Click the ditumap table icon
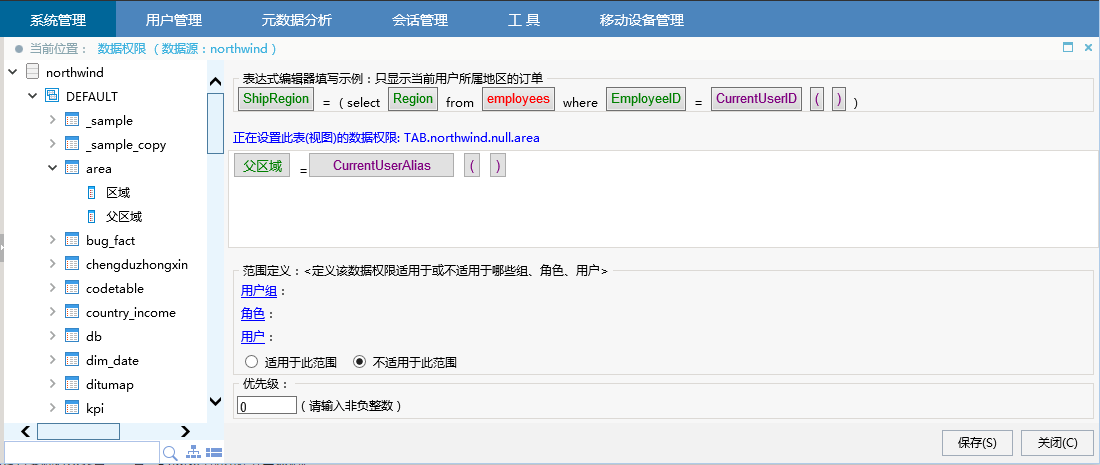 click(72, 384)
